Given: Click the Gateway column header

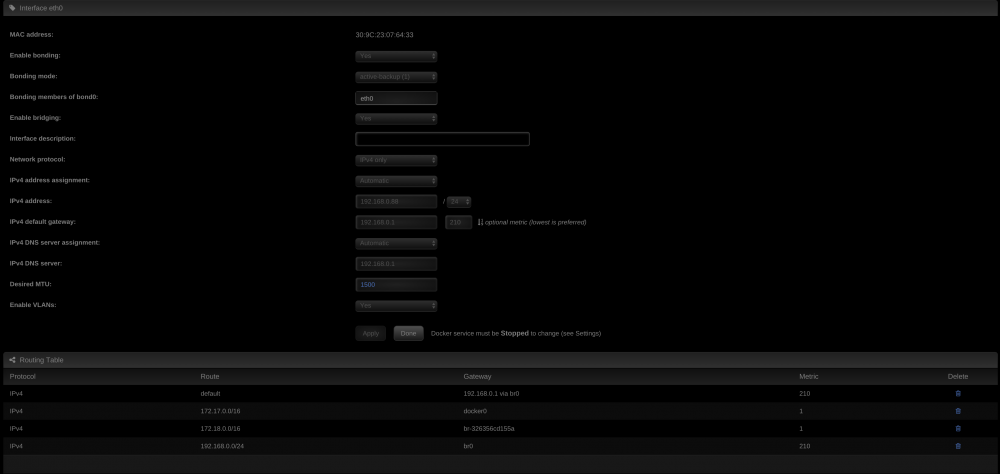Looking at the screenshot, I should (x=478, y=376).
